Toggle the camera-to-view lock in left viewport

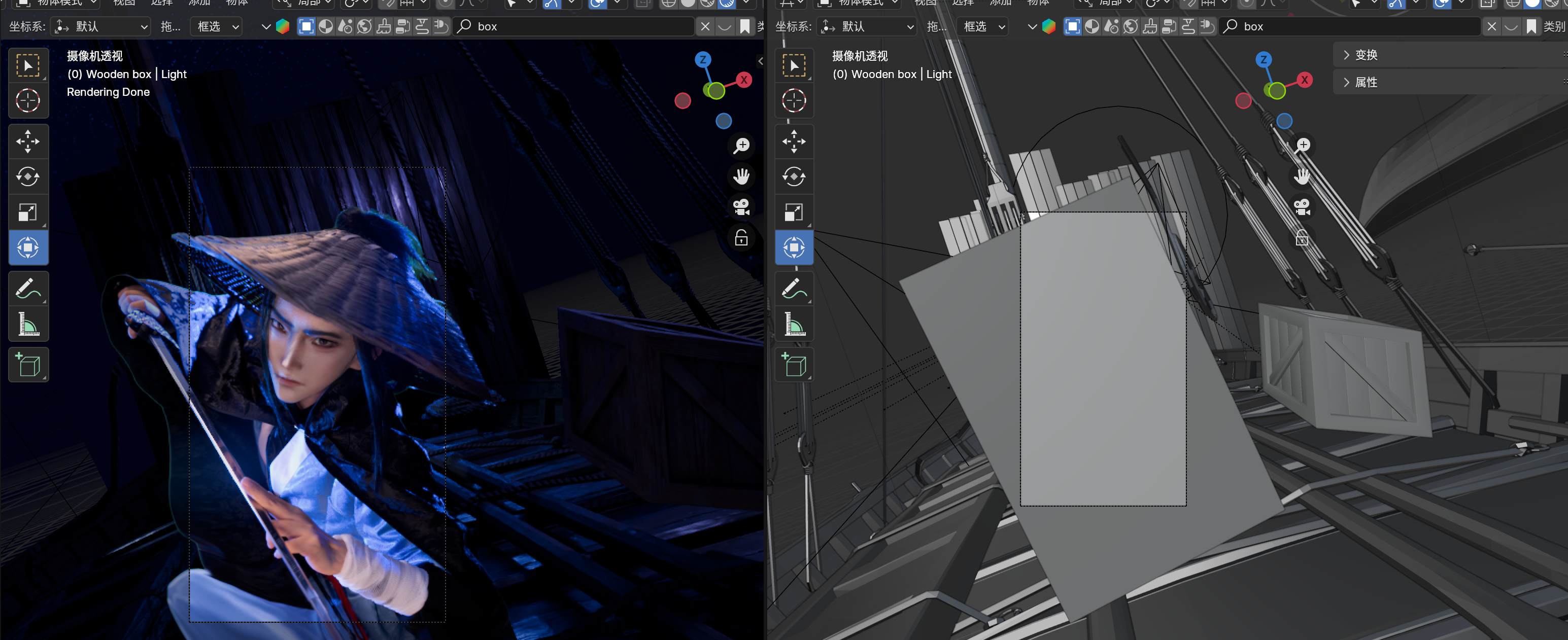point(741,237)
